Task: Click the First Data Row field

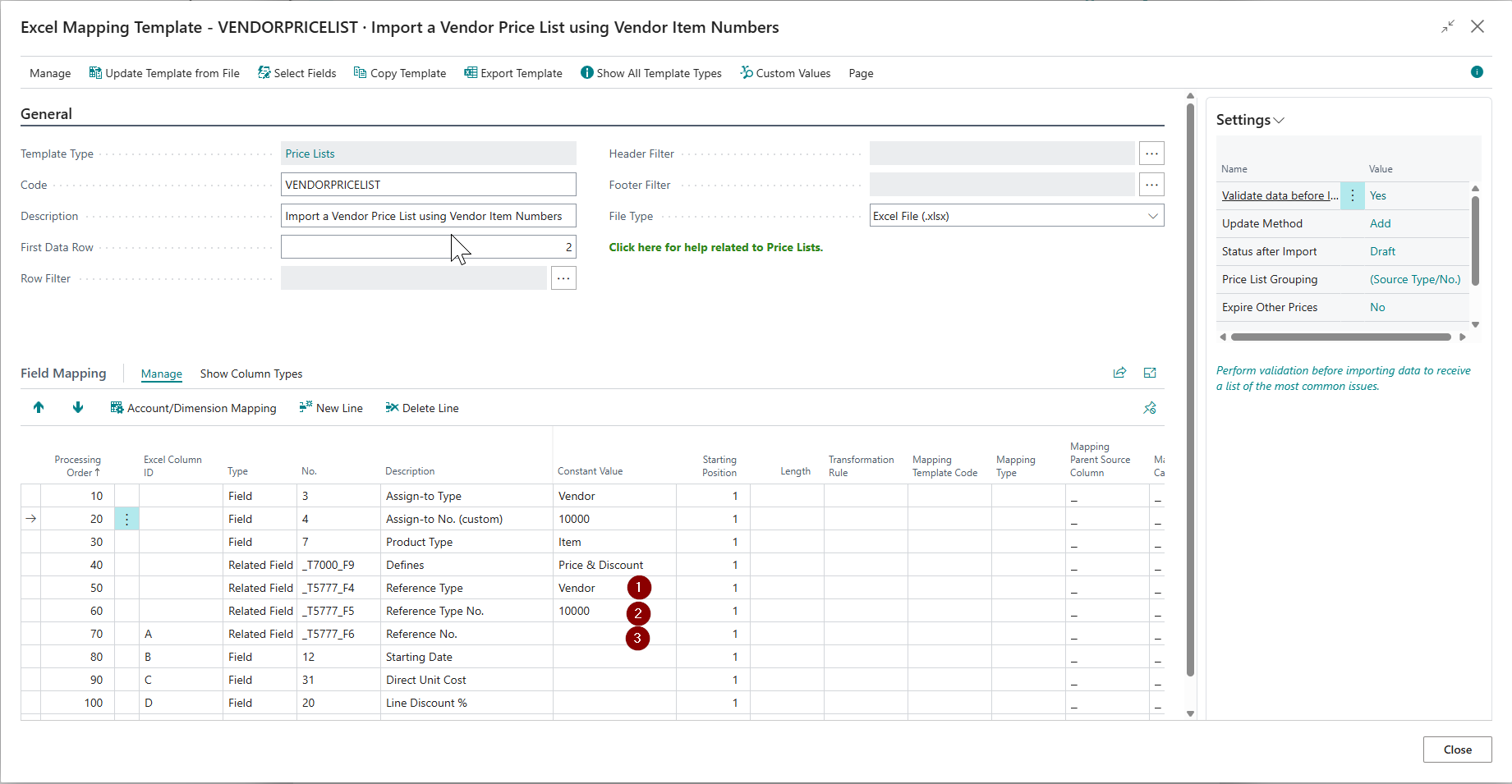Action: pyautogui.click(x=429, y=247)
